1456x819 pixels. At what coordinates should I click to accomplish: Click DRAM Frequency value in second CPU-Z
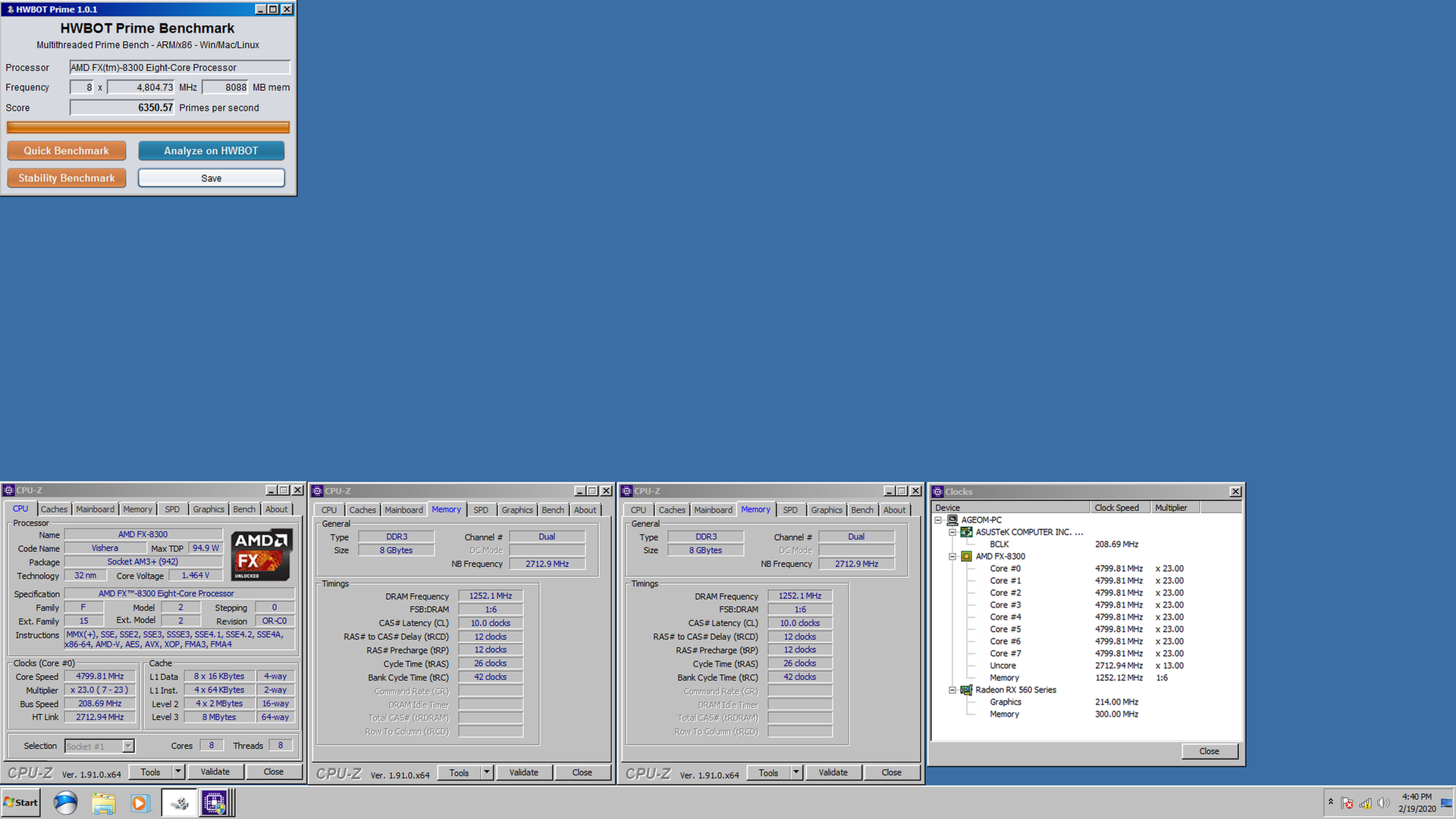tap(490, 596)
